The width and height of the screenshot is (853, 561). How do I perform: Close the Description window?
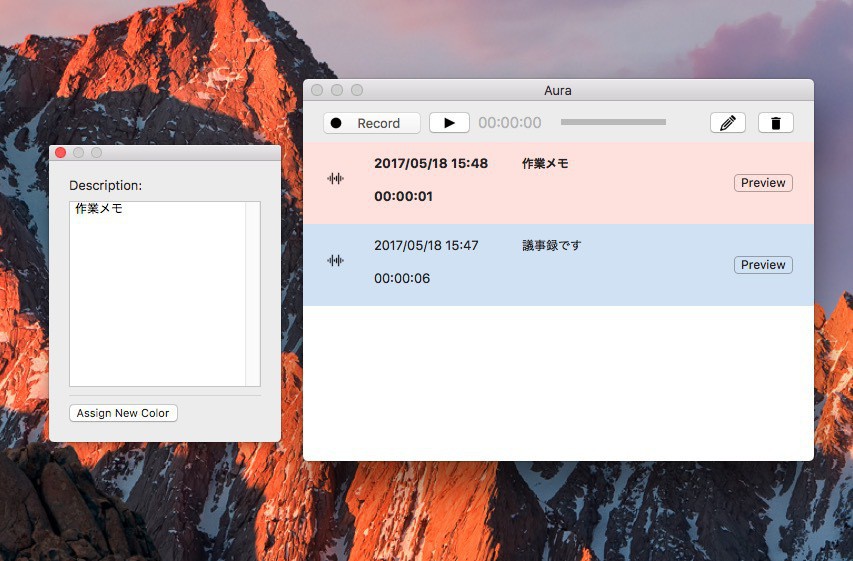point(60,153)
